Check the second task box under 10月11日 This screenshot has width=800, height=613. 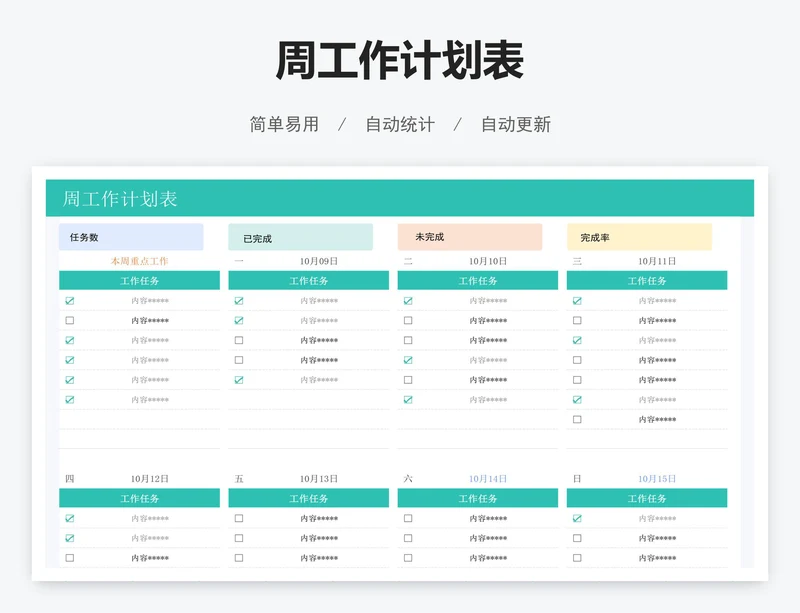[x=577, y=321]
